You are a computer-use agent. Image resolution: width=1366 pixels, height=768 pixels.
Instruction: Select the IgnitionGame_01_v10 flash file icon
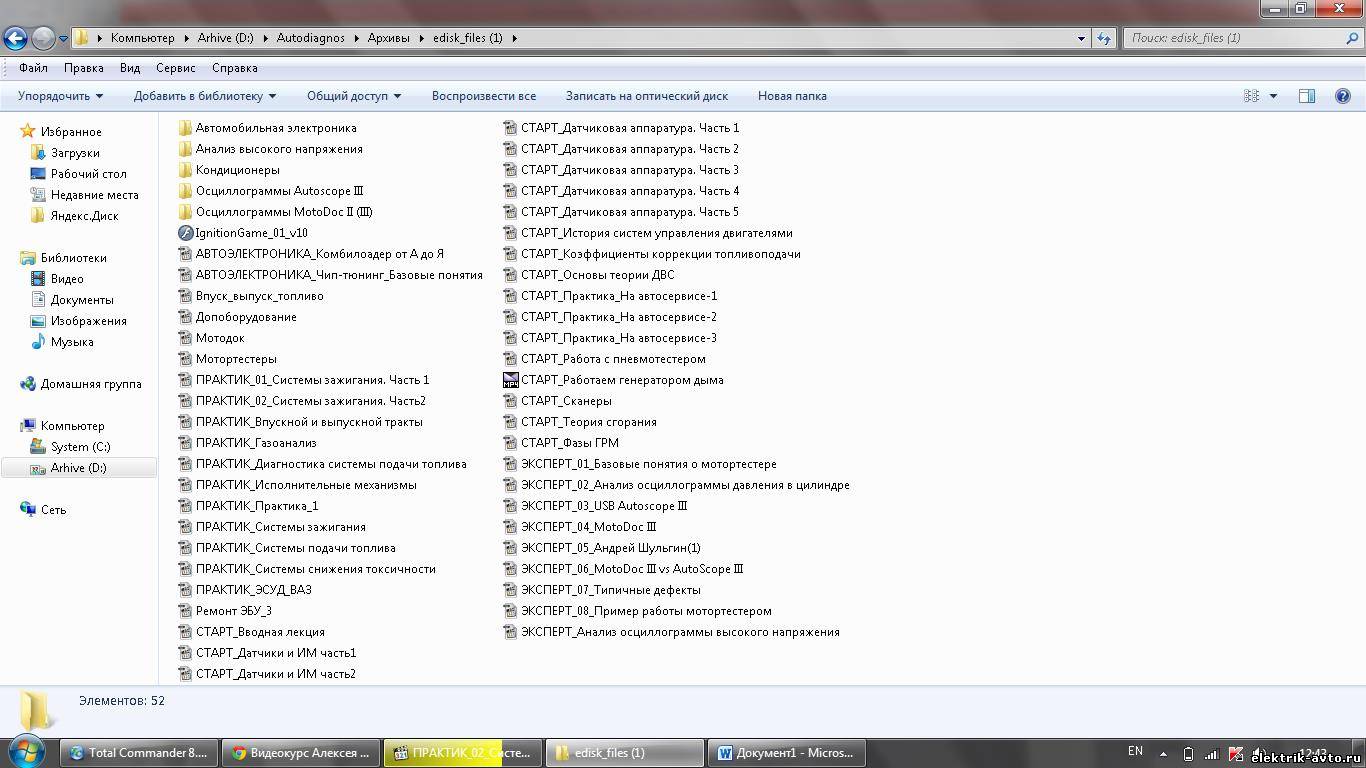tap(185, 233)
